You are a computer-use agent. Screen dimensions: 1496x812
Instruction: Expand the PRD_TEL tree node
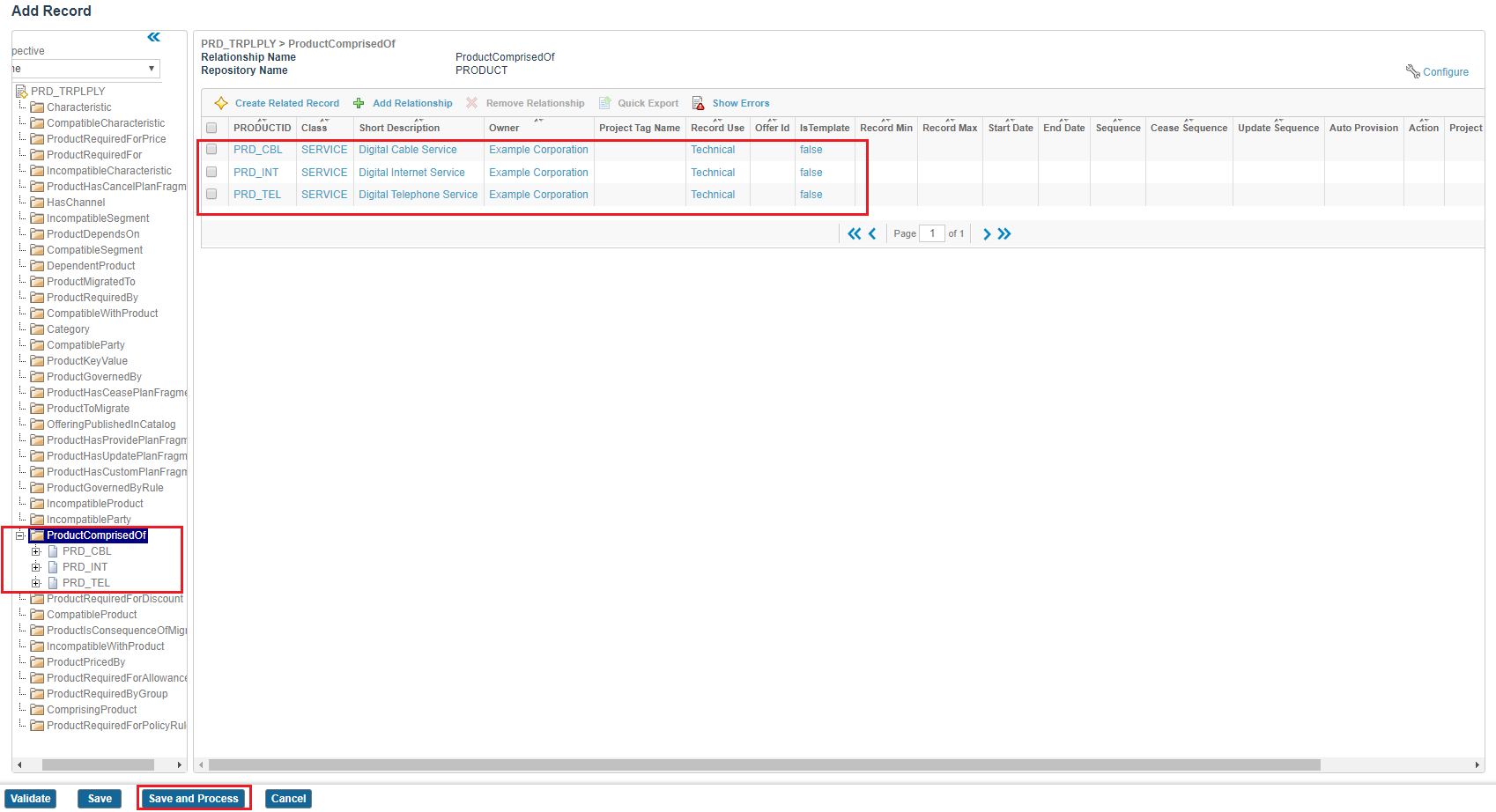click(36, 583)
